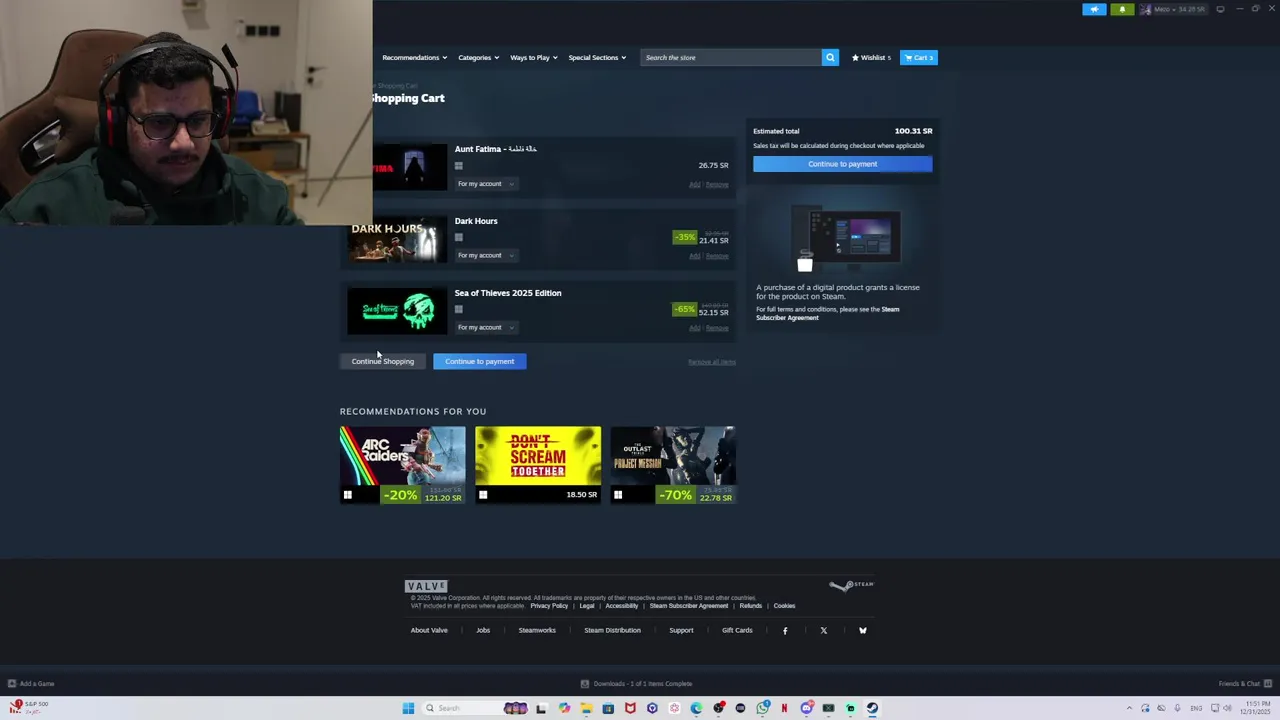
Task: Open Friends & Chat panel
Action: 1245,684
